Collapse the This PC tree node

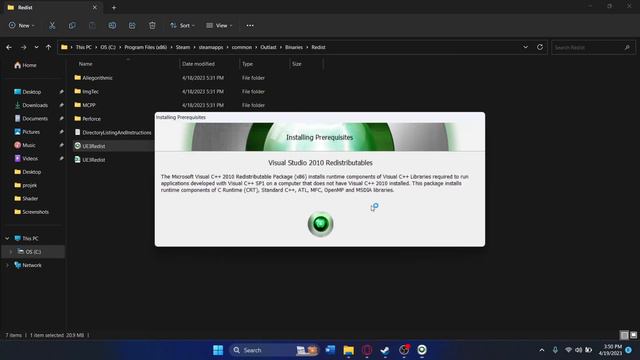(7, 238)
